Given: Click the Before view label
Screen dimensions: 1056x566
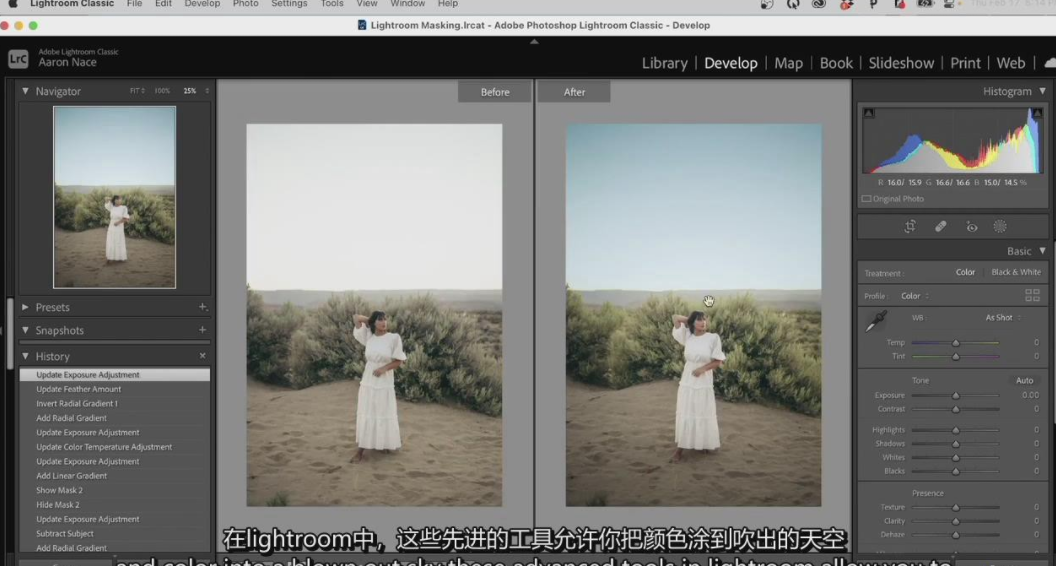Looking at the screenshot, I should 495,92.
